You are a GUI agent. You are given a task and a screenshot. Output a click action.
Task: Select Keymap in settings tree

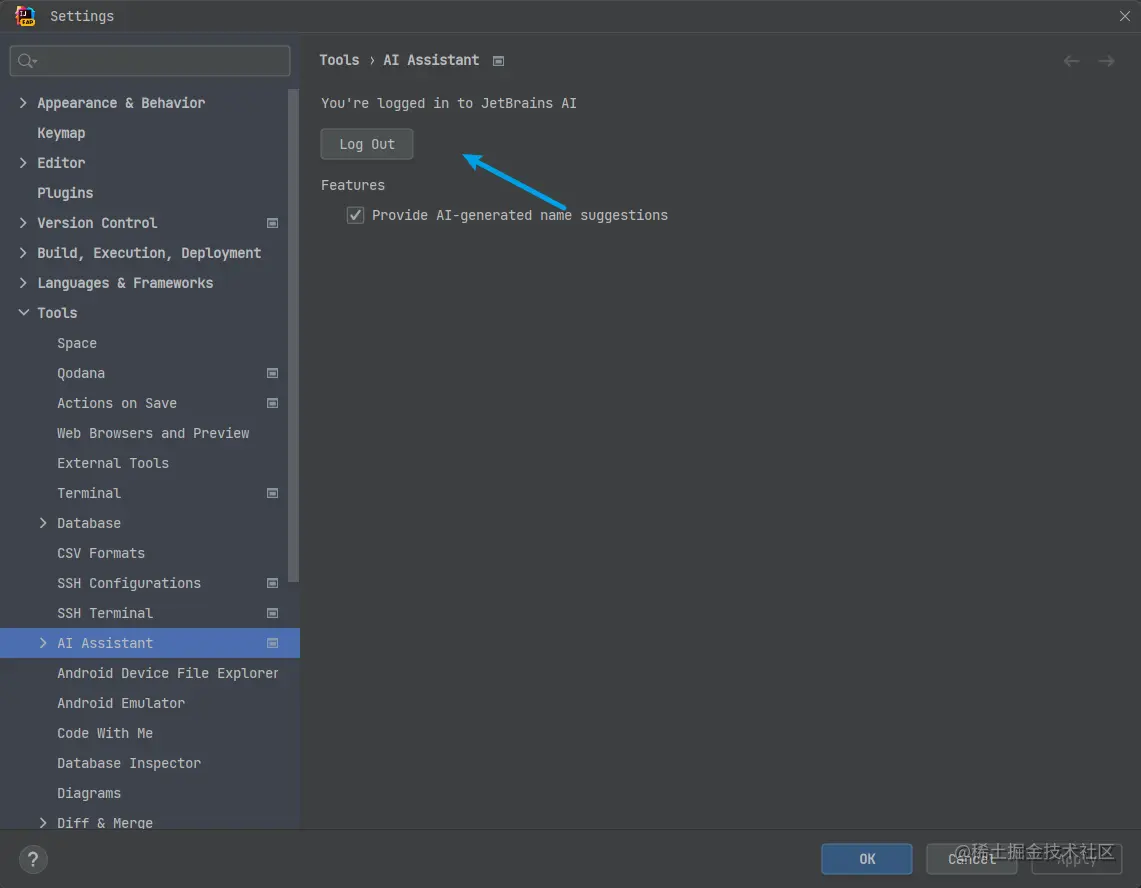61,132
